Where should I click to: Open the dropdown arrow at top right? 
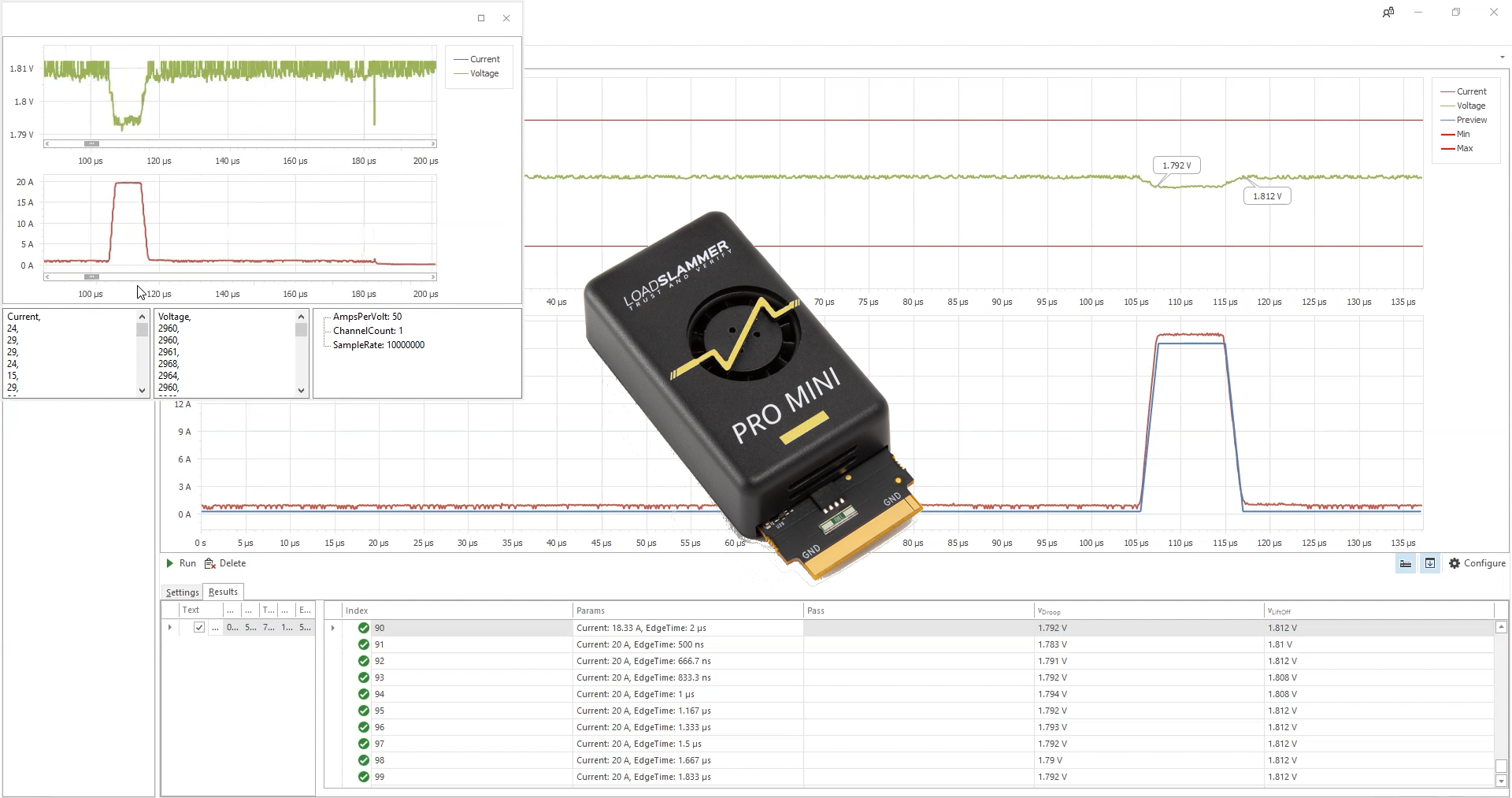[x=1503, y=57]
